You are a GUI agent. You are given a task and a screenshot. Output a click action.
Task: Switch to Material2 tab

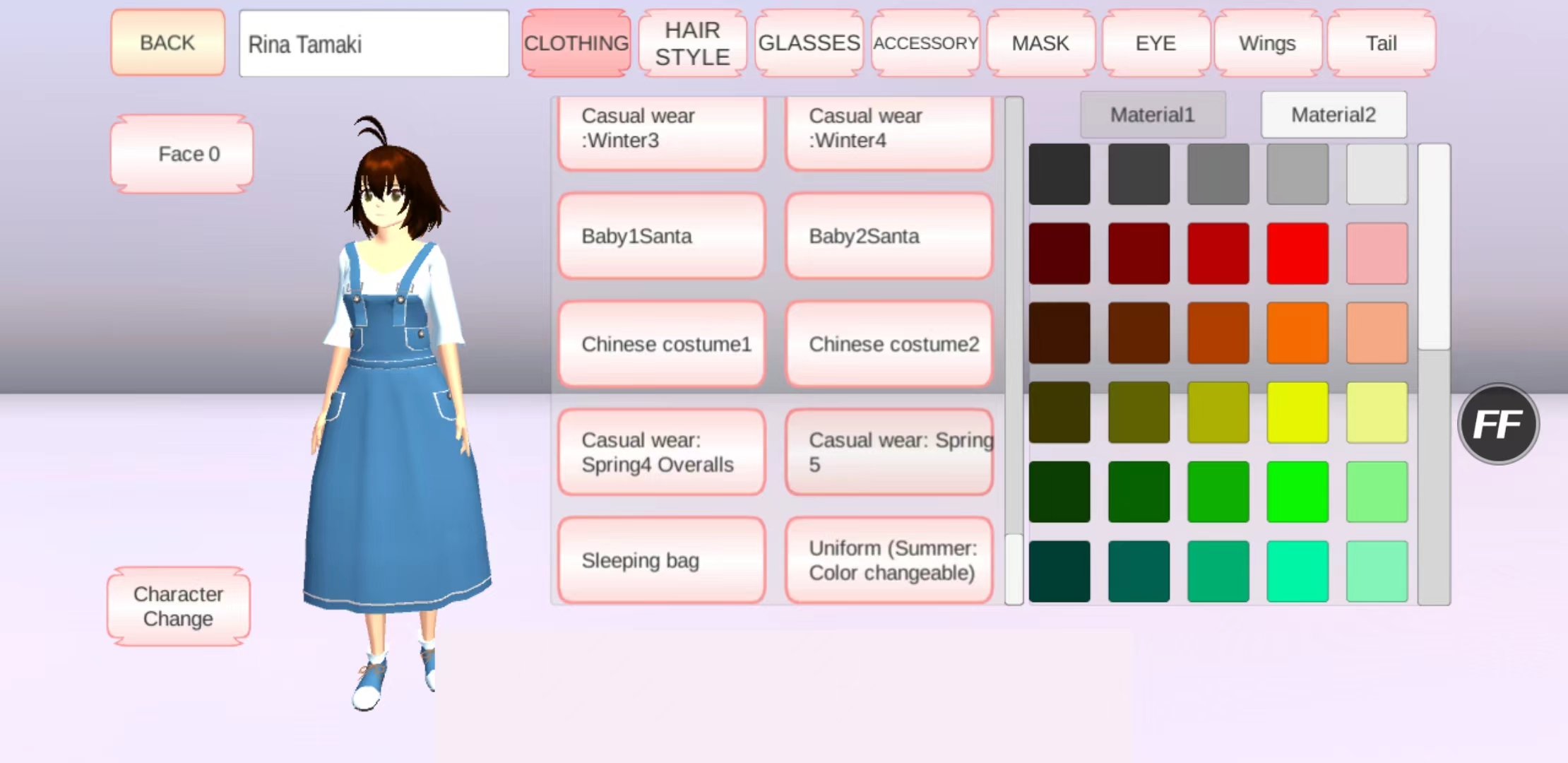pos(1334,114)
